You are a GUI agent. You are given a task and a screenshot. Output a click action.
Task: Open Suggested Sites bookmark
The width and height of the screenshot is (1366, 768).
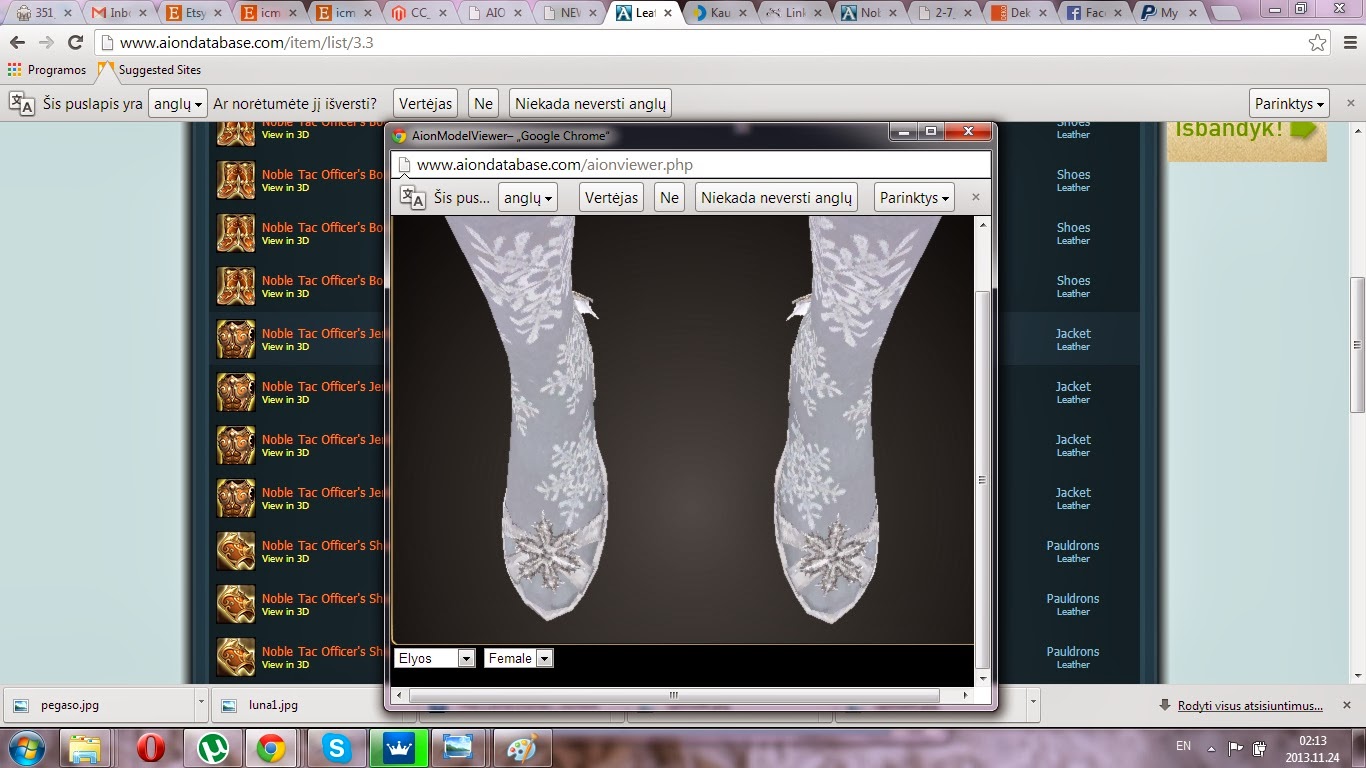pyautogui.click(x=150, y=70)
